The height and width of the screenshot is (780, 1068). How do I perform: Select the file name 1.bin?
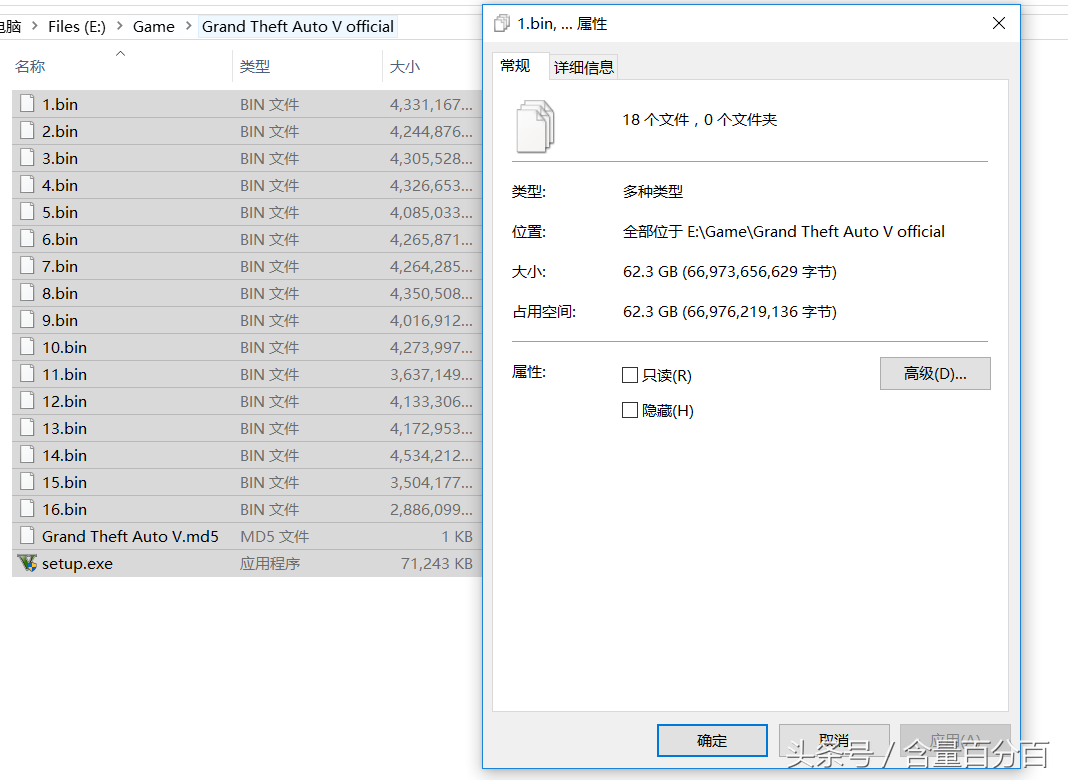tap(60, 104)
